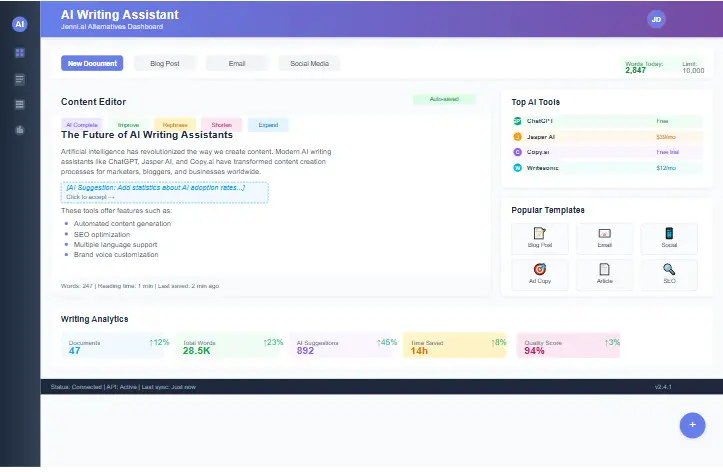The height and width of the screenshot is (472, 723).
Task: Click the Popular Templates heading
Action: [548, 210]
